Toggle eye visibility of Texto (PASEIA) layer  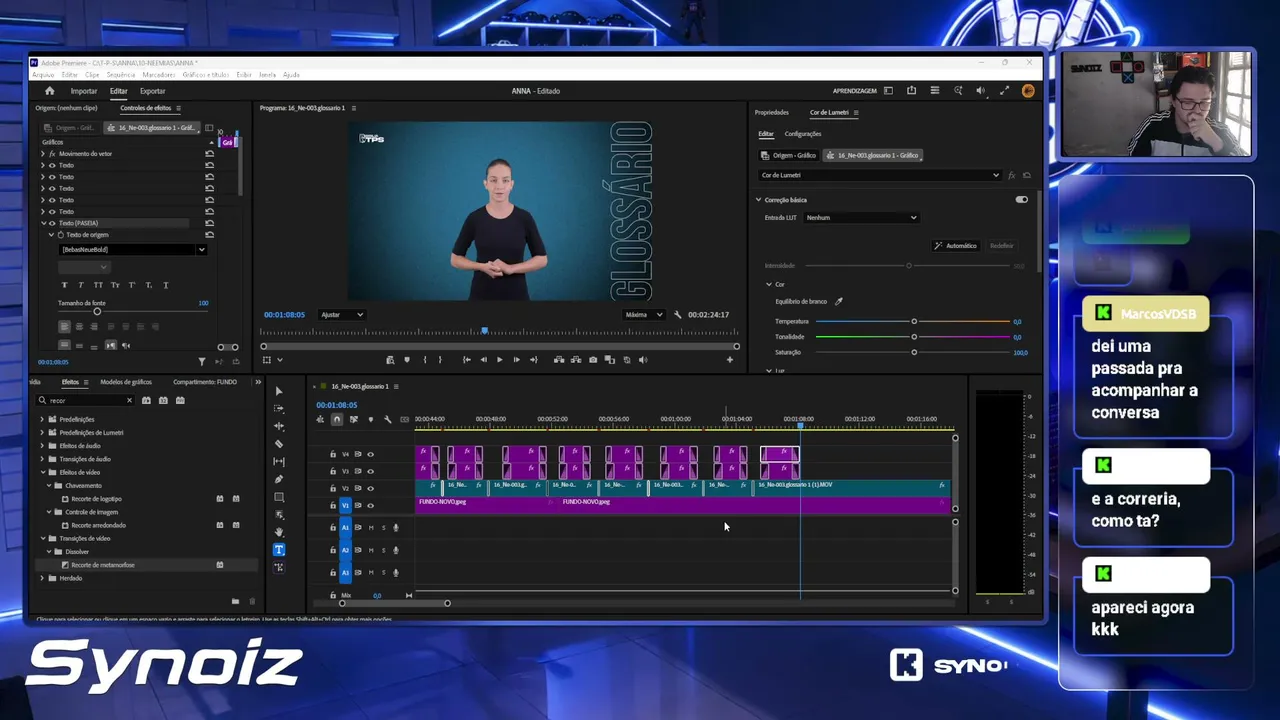click(52, 223)
